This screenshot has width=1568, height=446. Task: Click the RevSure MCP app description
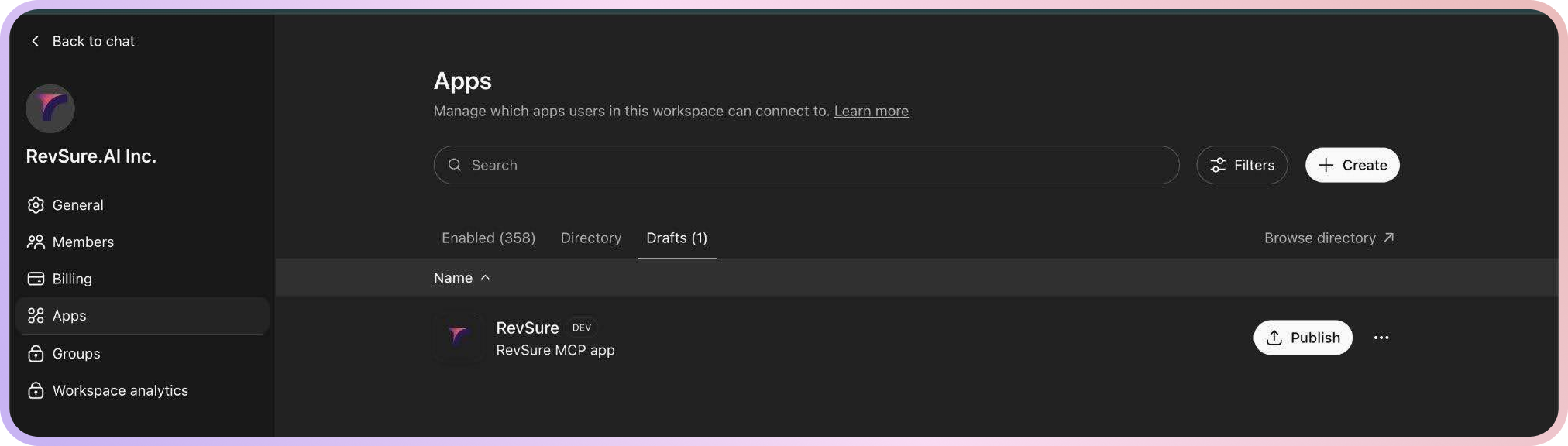click(555, 350)
